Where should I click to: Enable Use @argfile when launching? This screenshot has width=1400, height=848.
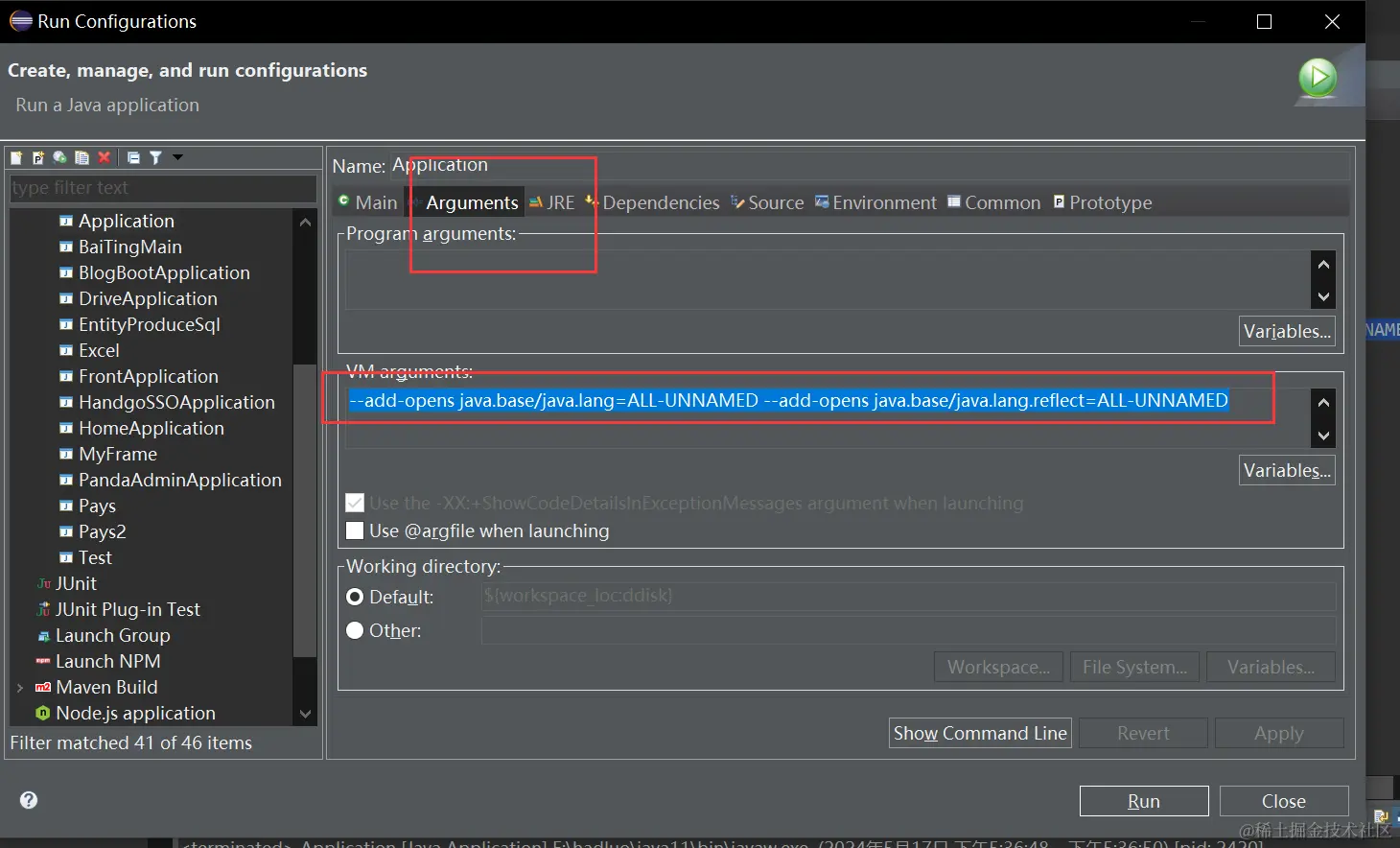click(355, 530)
